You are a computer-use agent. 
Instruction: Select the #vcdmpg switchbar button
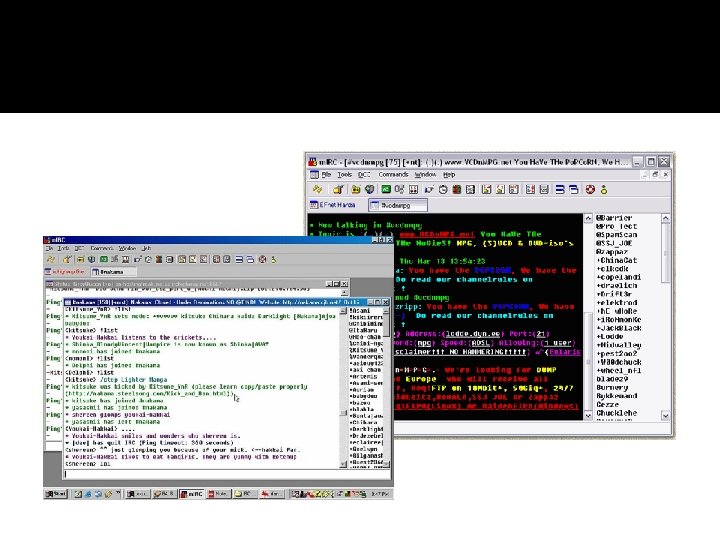coord(398,205)
